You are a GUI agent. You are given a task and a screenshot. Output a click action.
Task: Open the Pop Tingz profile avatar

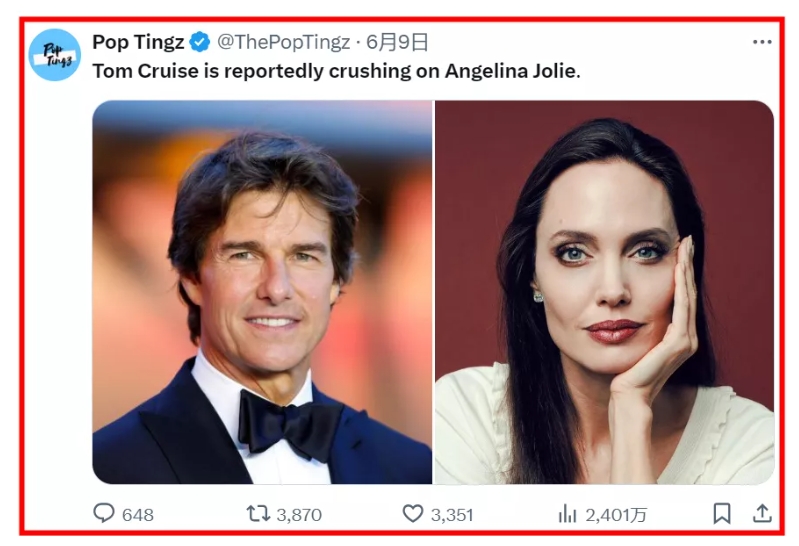tap(54, 55)
